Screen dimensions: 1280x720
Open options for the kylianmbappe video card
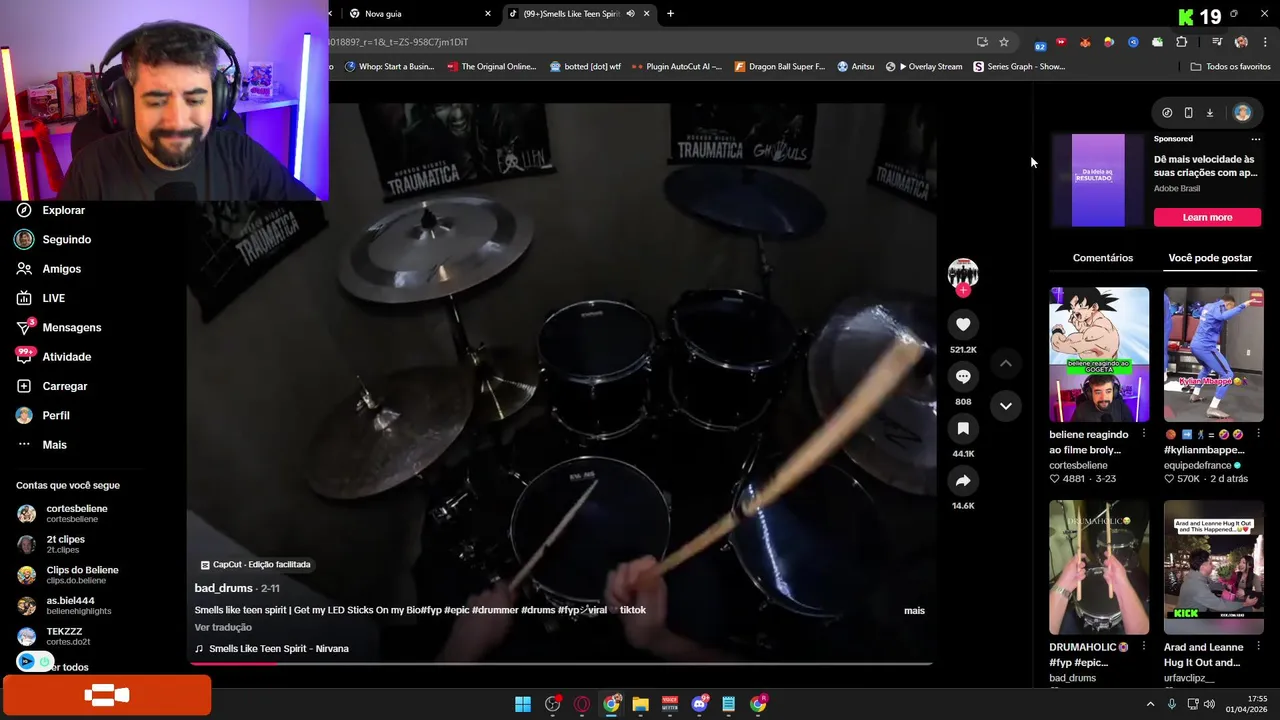(x=1258, y=434)
